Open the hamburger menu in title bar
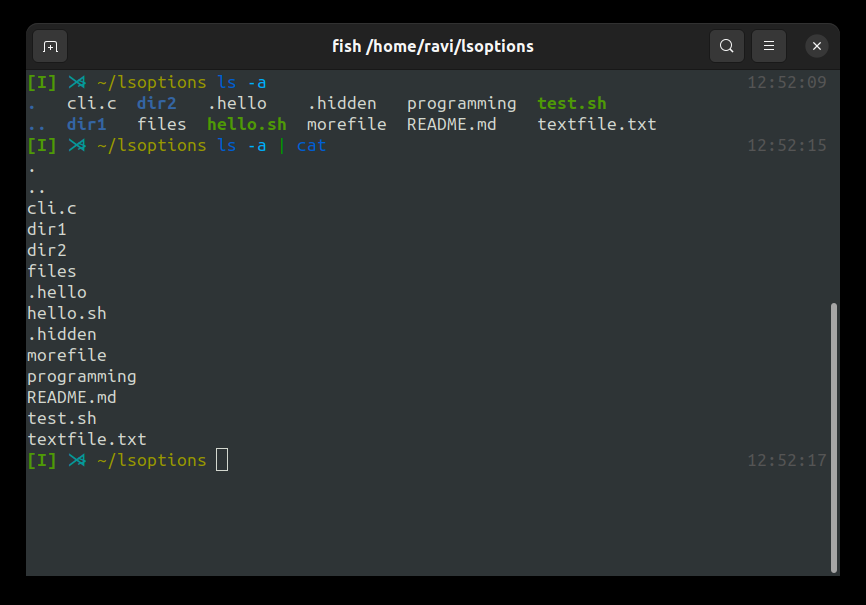The image size is (866, 605). pos(769,46)
